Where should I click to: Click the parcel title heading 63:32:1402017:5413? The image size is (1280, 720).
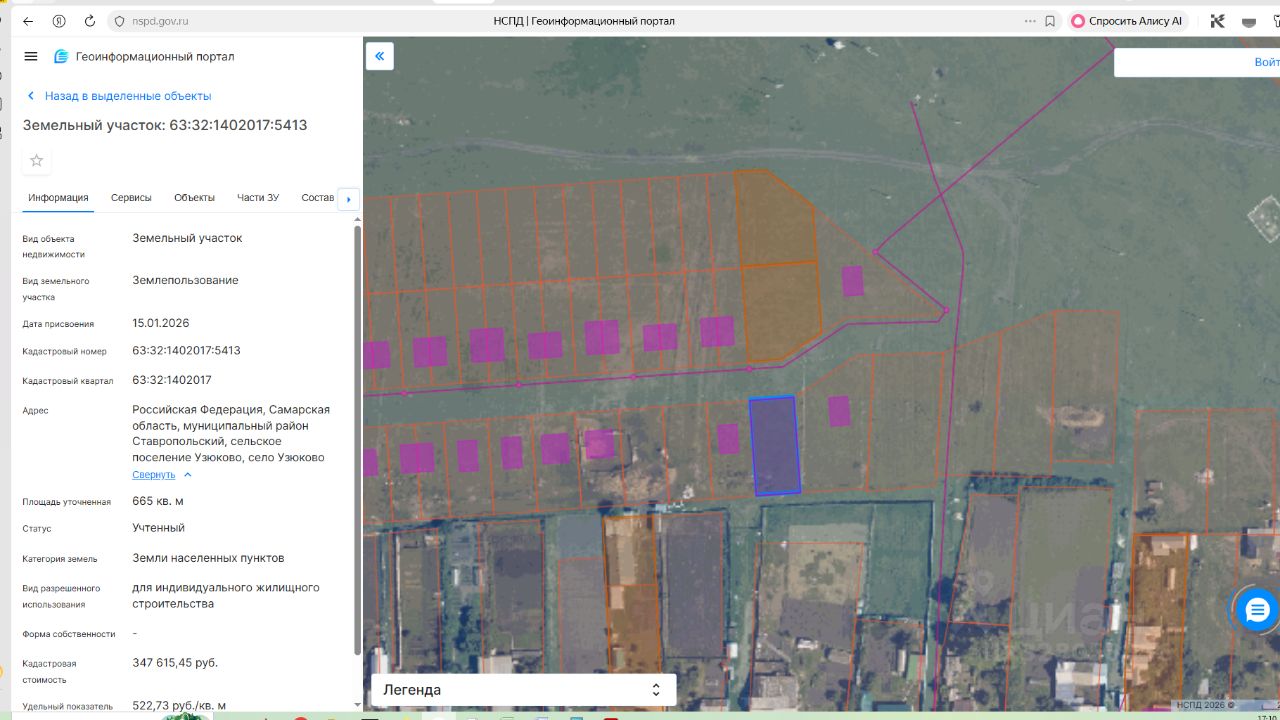point(165,126)
